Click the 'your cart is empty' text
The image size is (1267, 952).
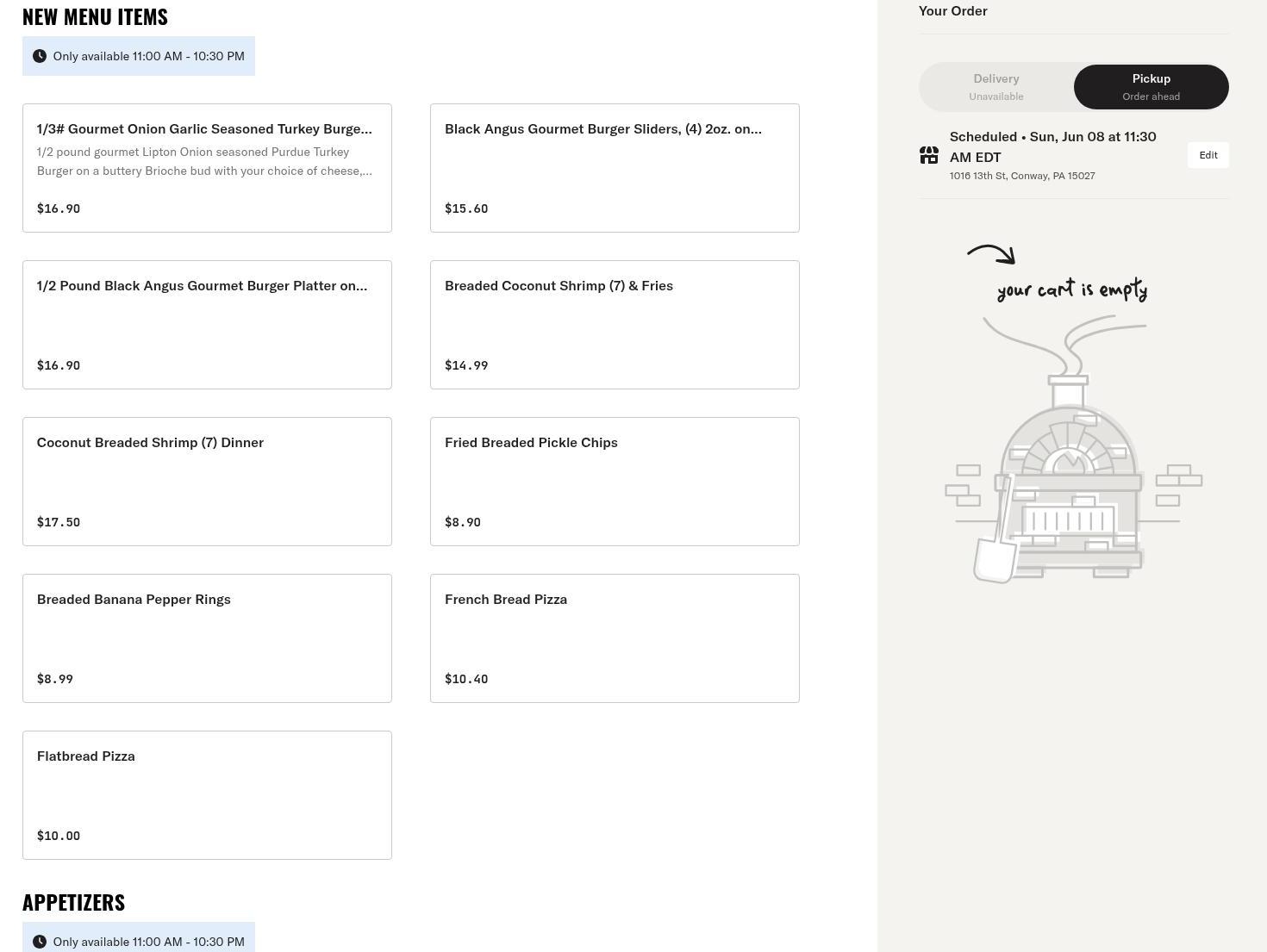coord(1072,289)
